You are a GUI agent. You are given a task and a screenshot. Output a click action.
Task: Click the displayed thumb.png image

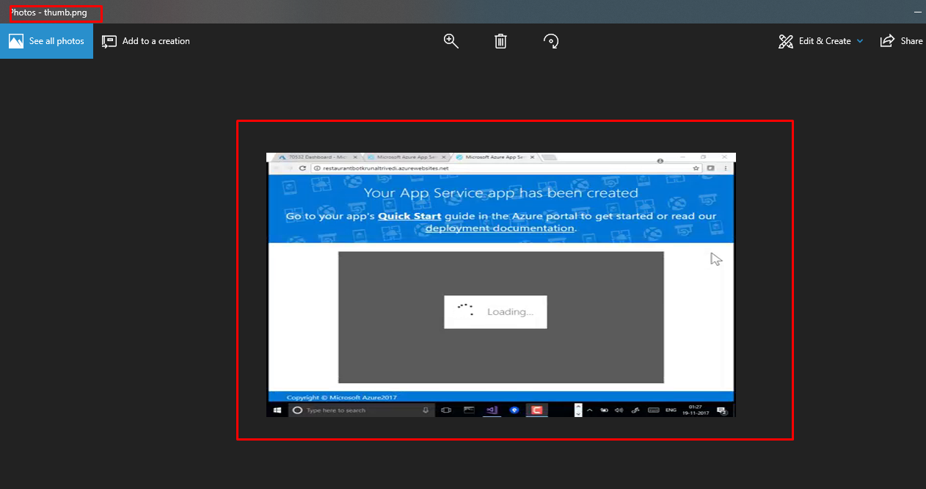[501, 285]
